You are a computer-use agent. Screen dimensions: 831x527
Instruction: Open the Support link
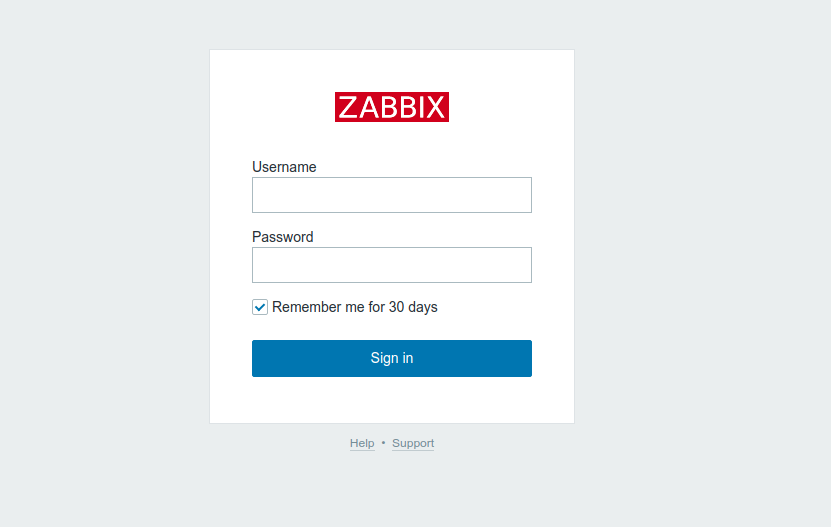click(413, 443)
